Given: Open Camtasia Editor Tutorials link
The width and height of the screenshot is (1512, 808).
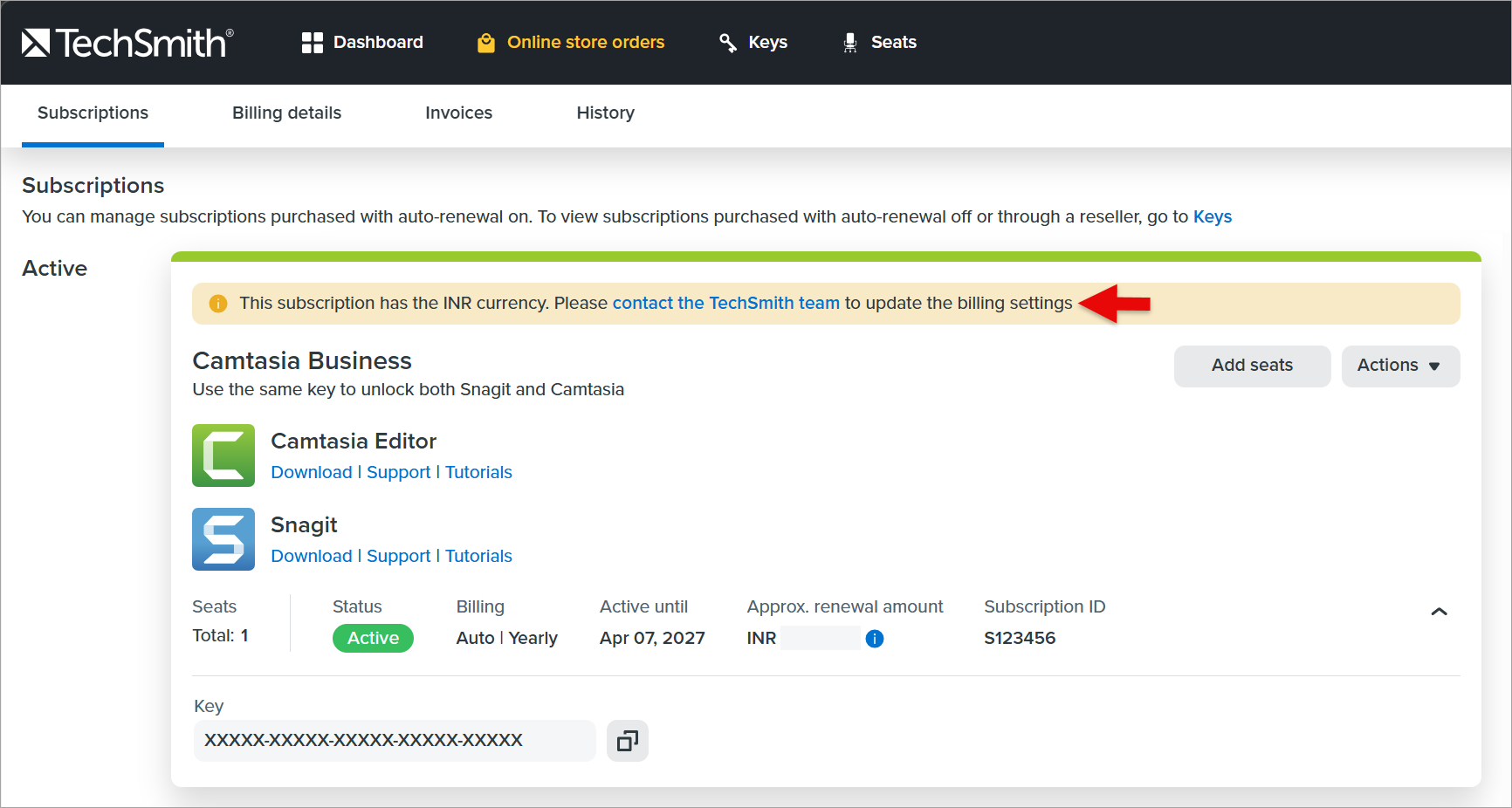Looking at the screenshot, I should 478,472.
